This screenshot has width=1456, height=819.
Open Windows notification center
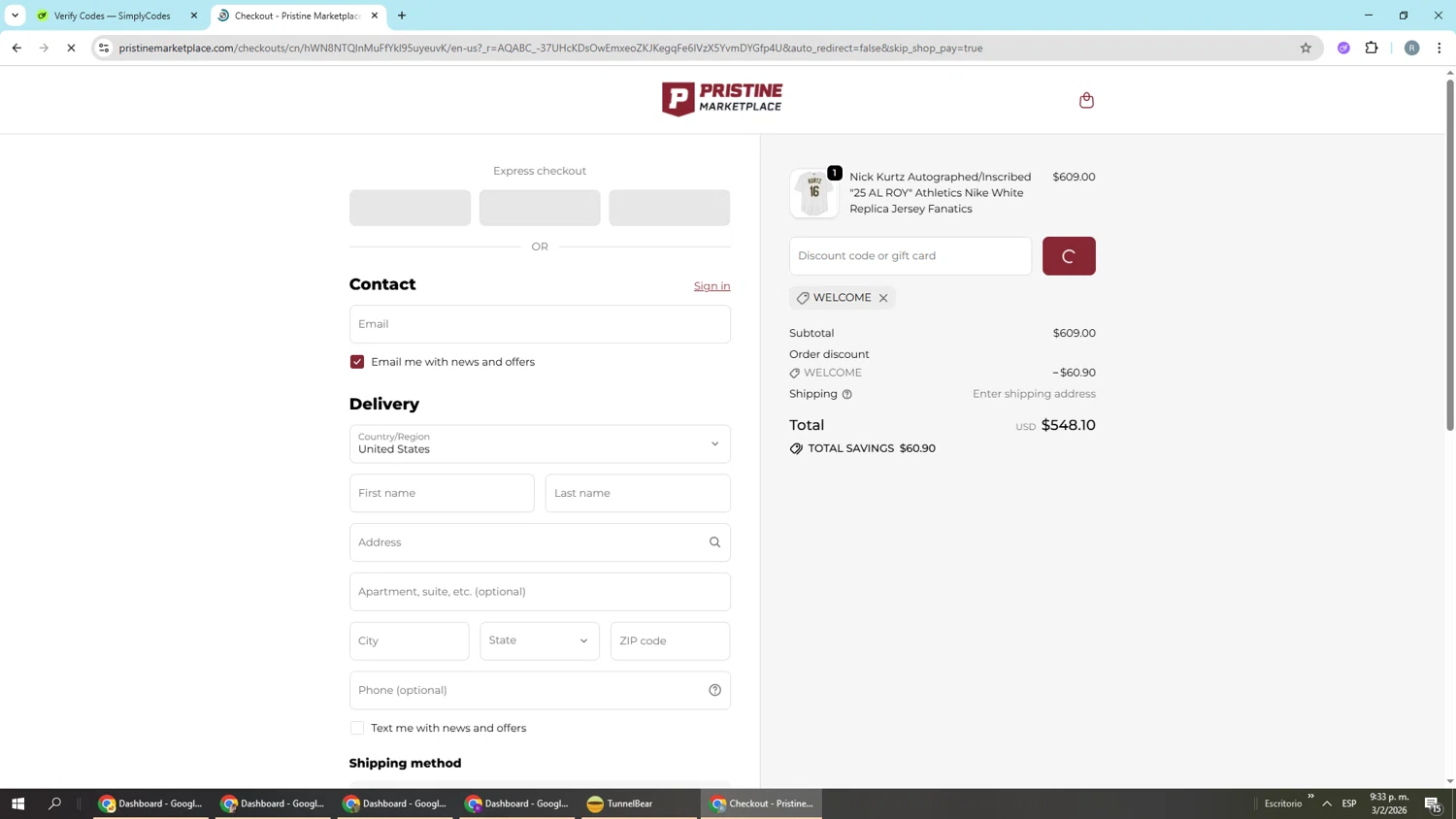click(x=1433, y=803)
